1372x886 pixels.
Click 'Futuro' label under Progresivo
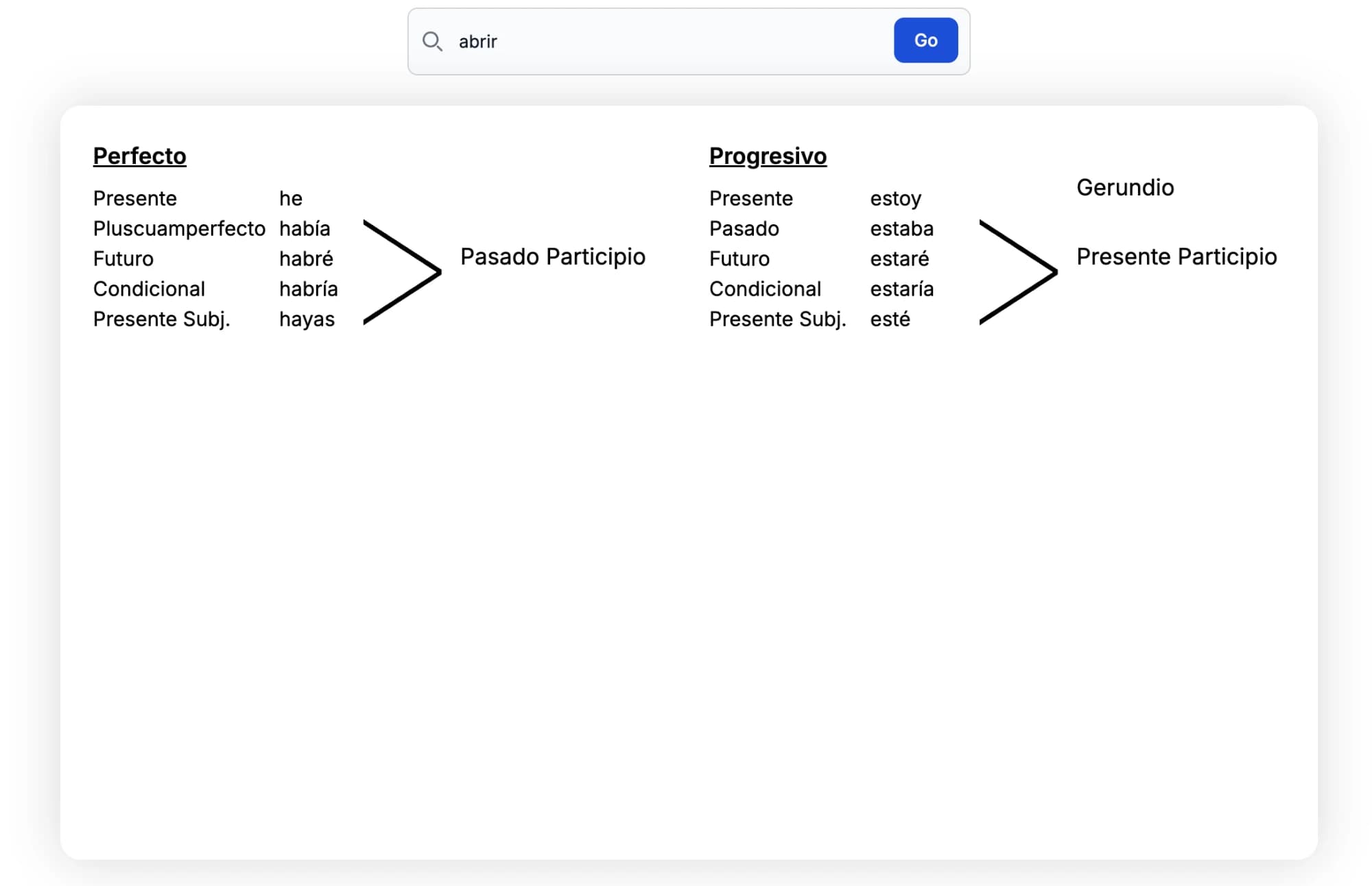(x=740, y=259)
